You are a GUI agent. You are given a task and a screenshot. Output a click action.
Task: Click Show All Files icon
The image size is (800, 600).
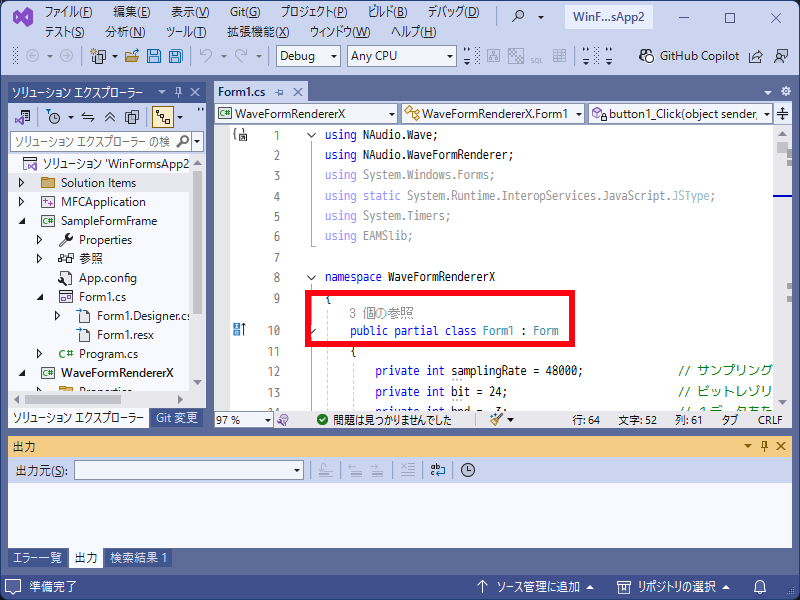point(132,117)
